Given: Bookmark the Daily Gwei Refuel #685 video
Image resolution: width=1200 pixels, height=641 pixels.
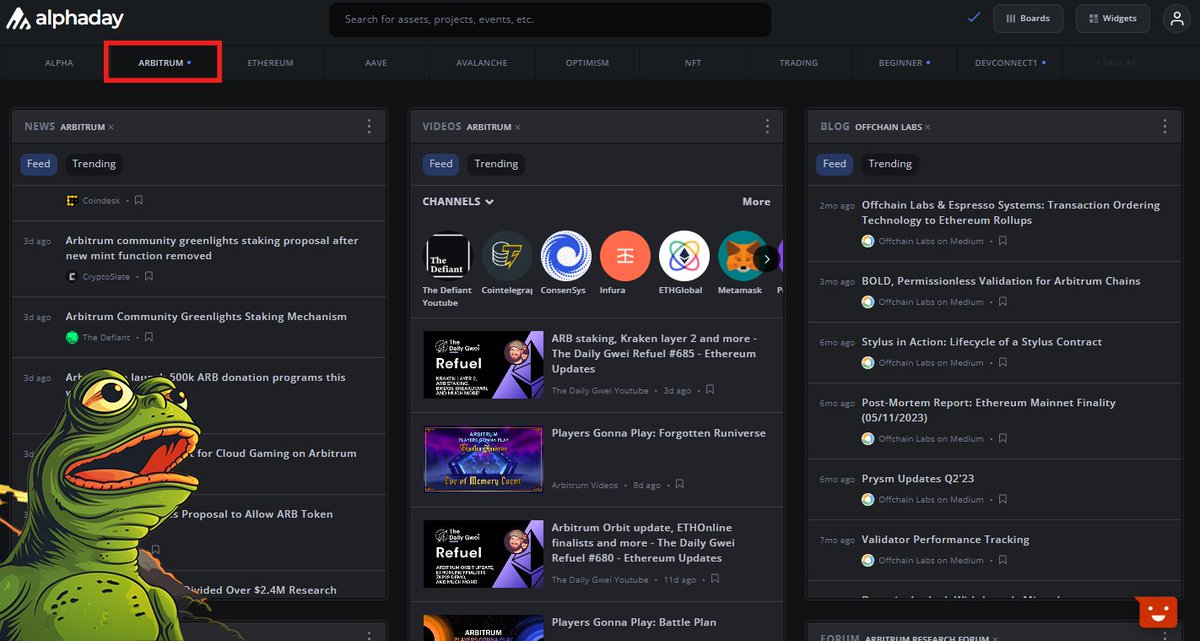Looking at the screenshot, I should click(710, 390).
